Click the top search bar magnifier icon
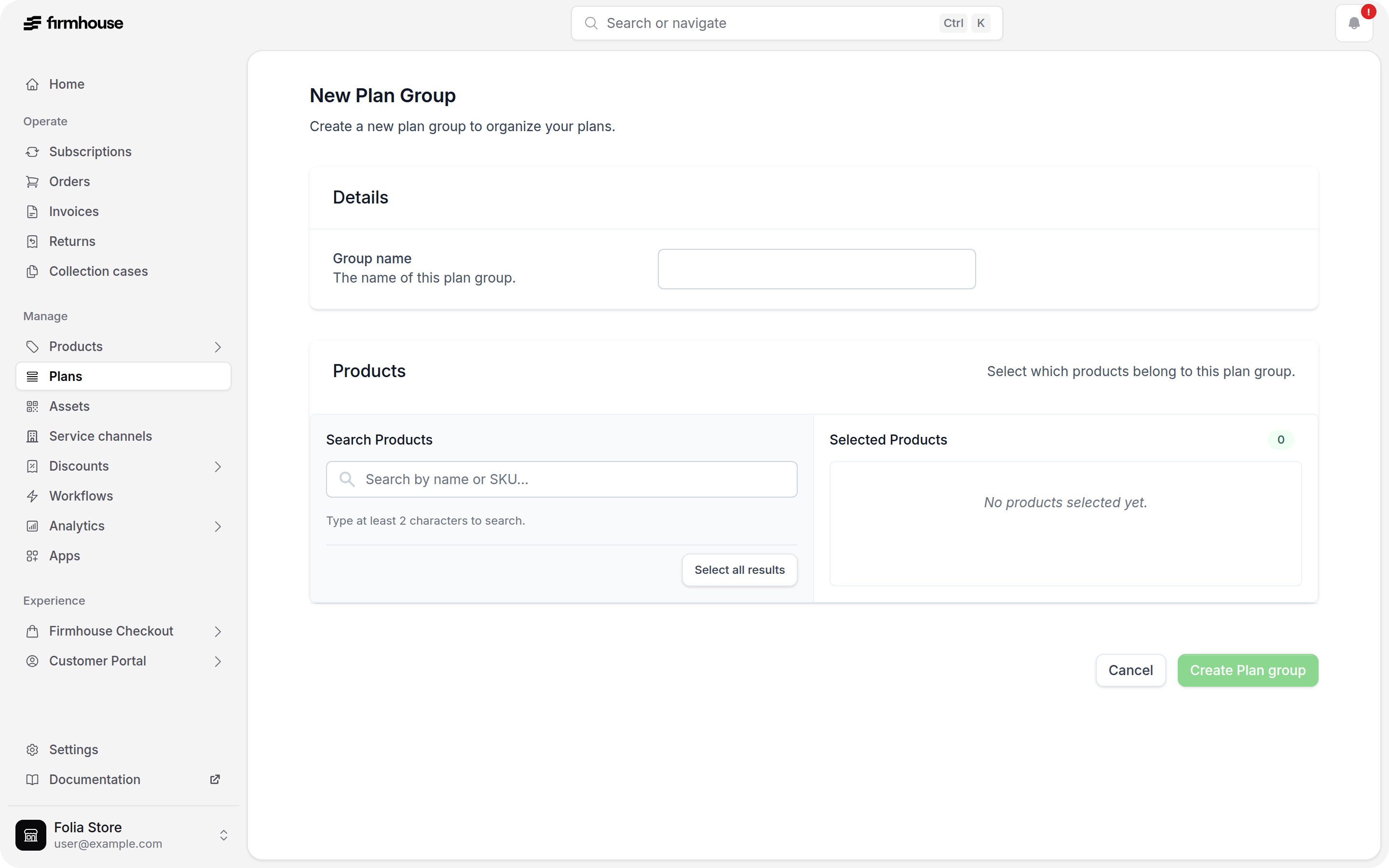 click(x=591, y=23)
